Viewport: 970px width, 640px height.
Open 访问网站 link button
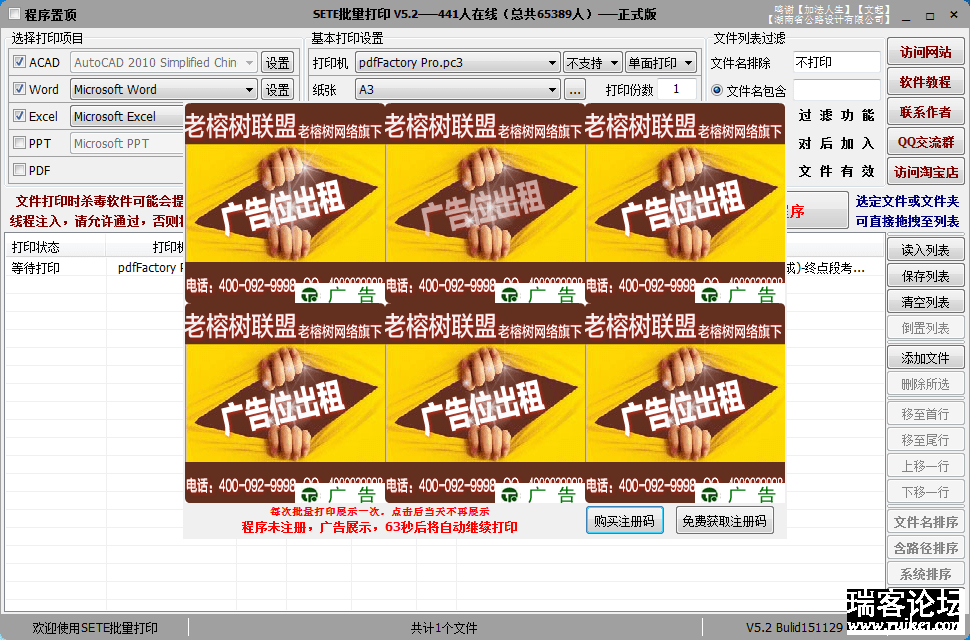(x=925, y=52)
